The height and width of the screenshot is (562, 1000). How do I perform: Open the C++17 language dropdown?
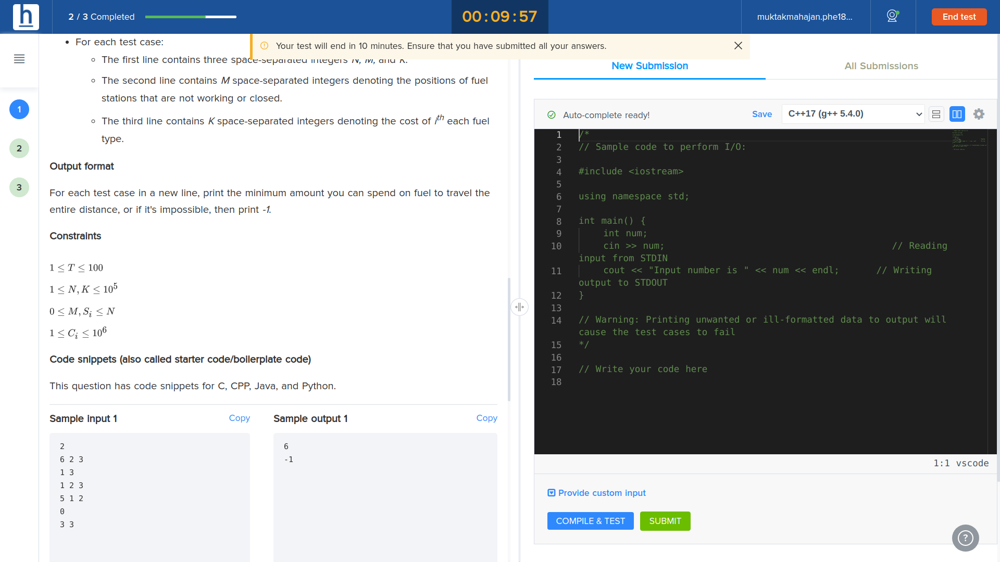853,114
